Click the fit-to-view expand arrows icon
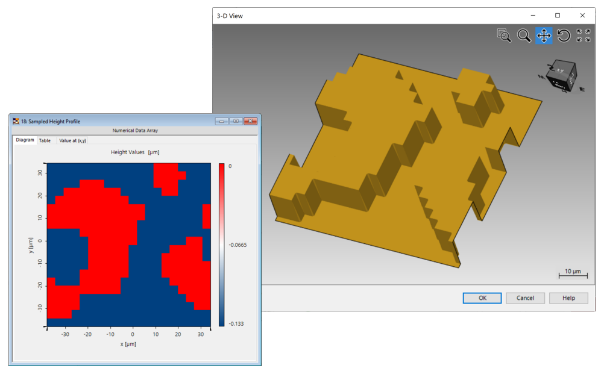This screenshot has width=604, height=371. click(583, 35)
